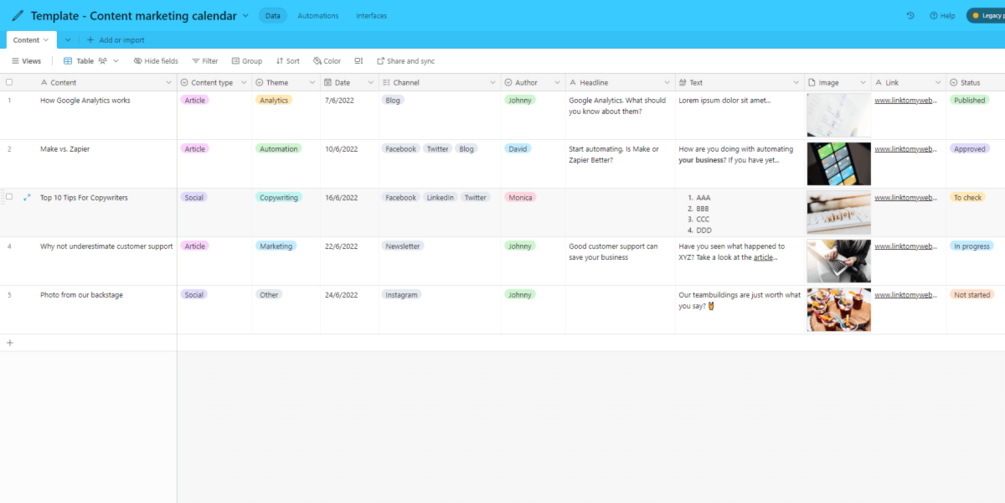This screenshot has width=1005, height=503.
Task: Follow the link in Make vs. Zapier row
Action: (x=906, y=149)
